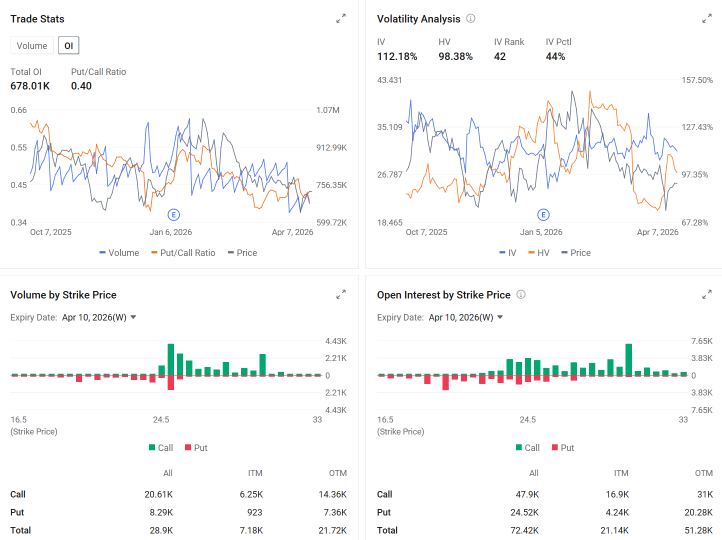Screen dimensions: 722x540
Task: Click the Call All volume value 20.61K
Action: point(158,494)
